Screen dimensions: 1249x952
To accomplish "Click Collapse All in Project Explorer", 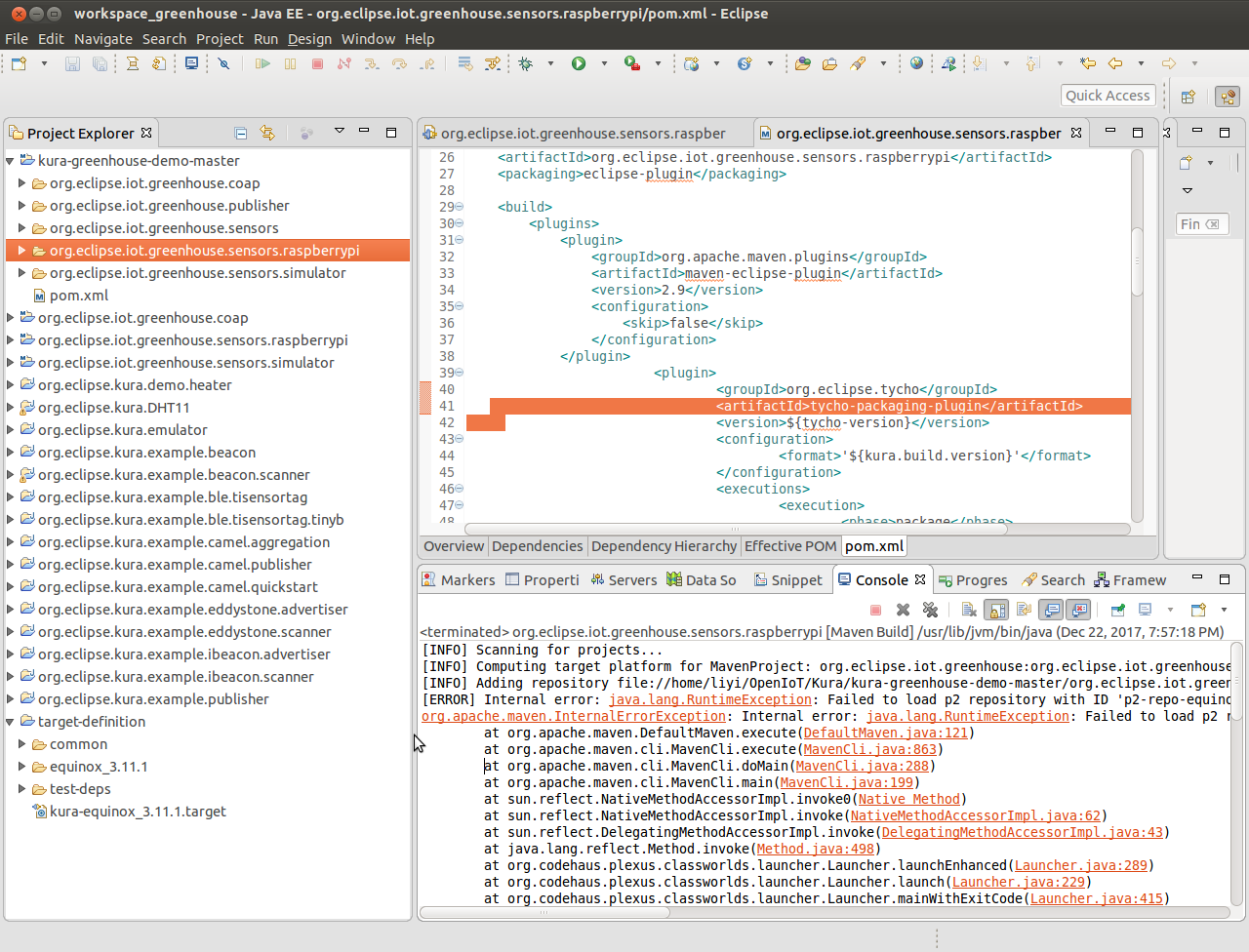I will pyautogui.click(x=241, y=133).
